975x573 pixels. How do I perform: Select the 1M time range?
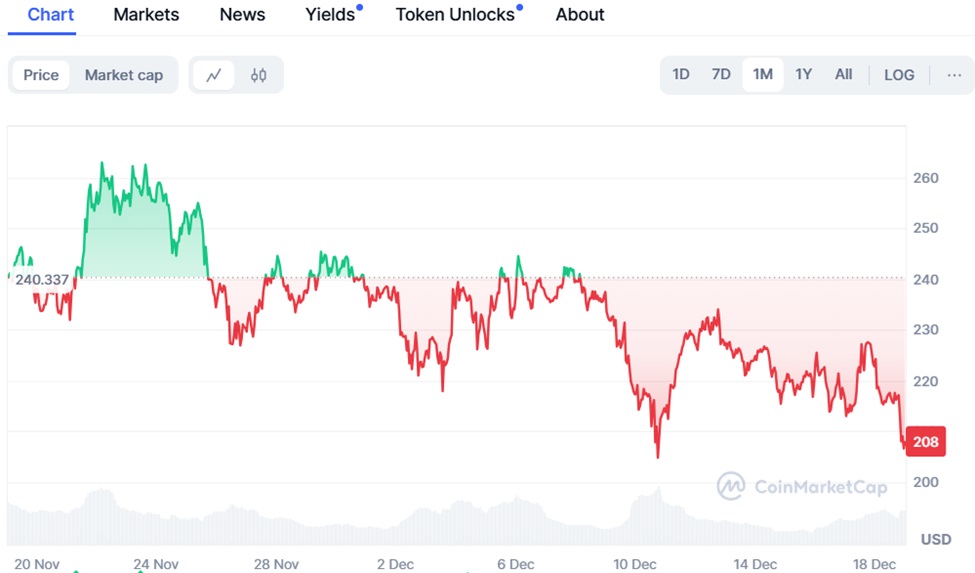(763, 75)
